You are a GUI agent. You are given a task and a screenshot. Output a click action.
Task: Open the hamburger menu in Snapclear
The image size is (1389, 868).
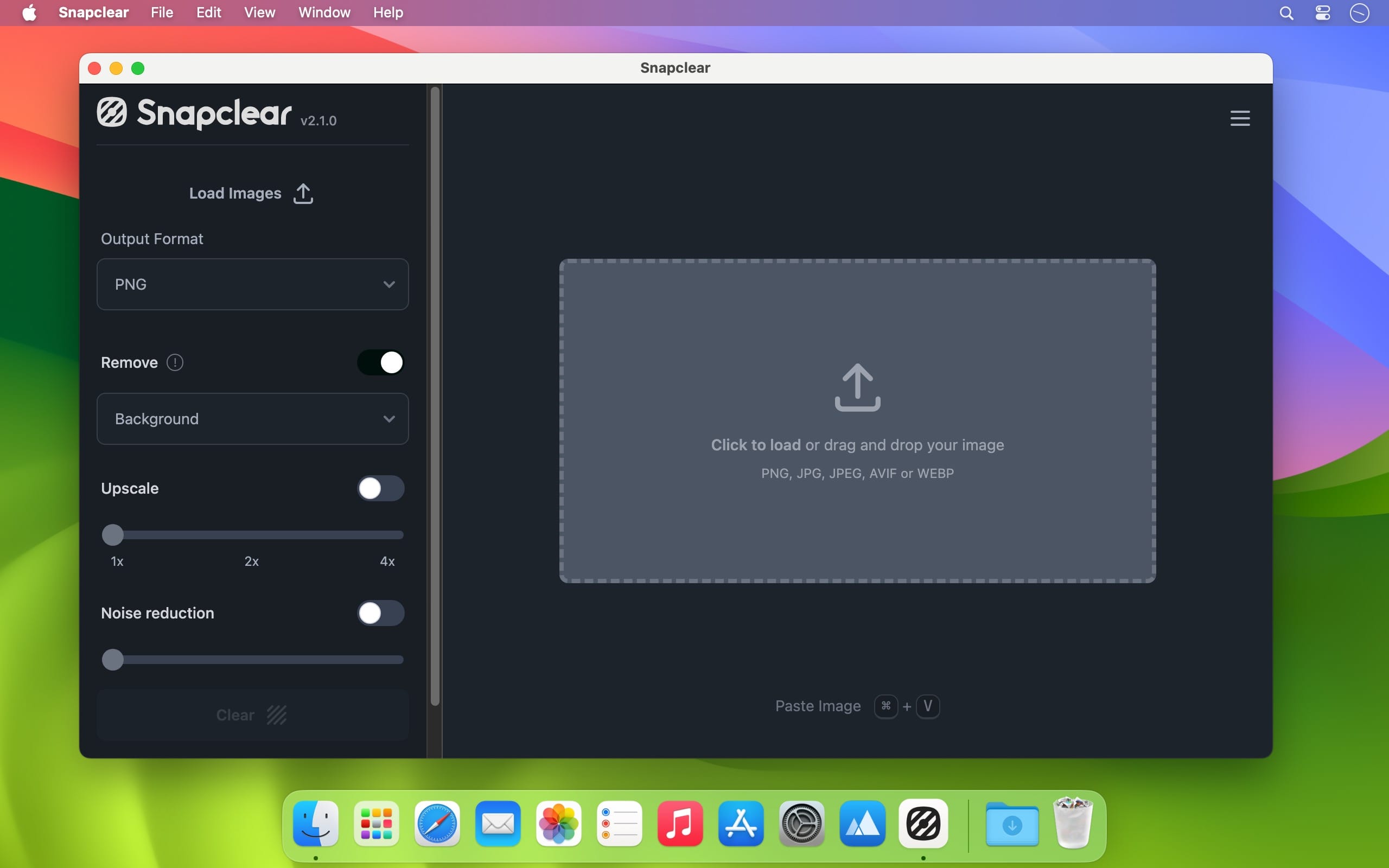(1240, 118)
